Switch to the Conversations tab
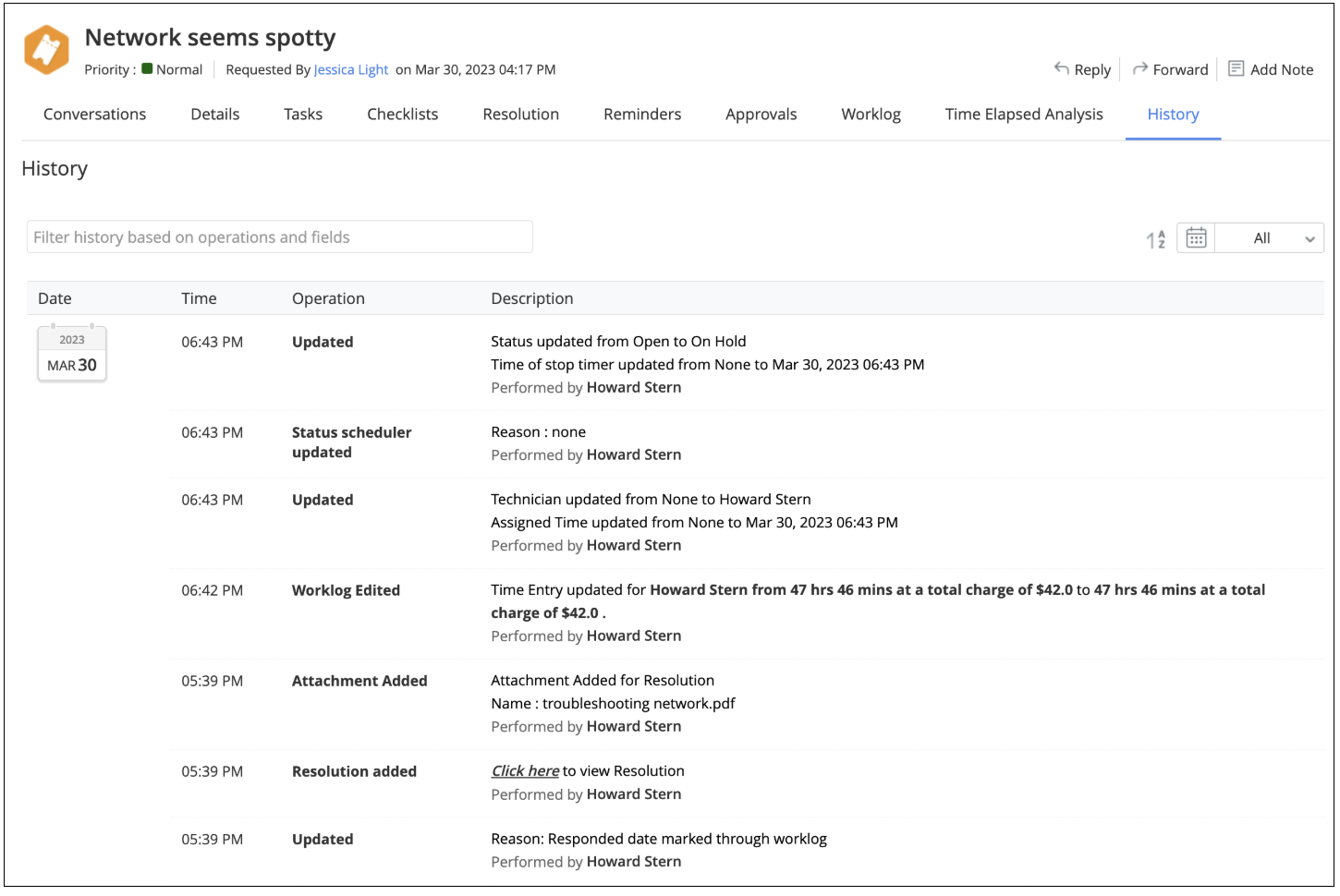 (x=94, y=115)
